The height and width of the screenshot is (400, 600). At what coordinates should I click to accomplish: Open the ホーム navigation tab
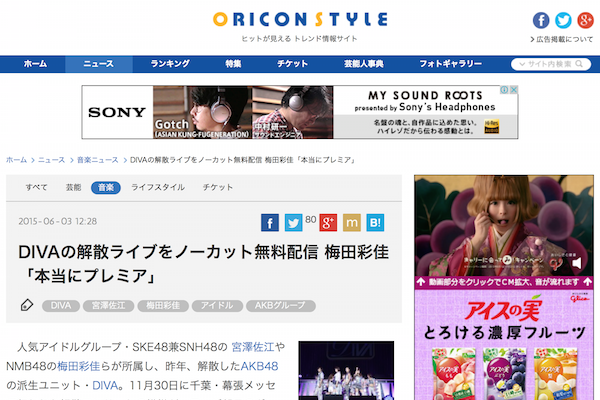tap(35, 64)
